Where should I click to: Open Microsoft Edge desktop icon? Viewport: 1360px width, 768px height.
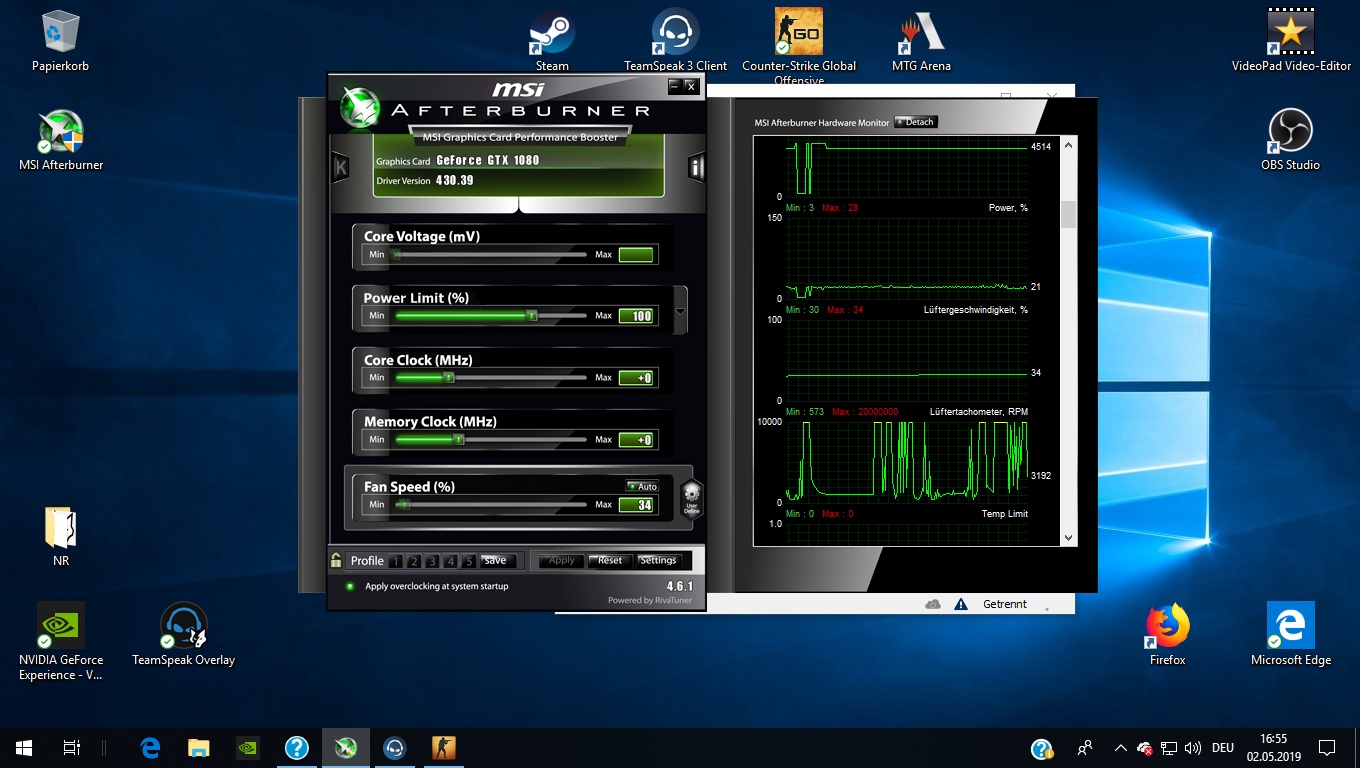tap(1291, 634)
